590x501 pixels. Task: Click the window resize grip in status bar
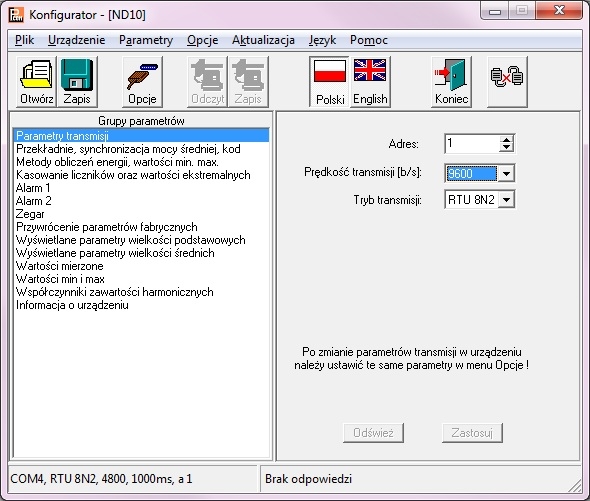pyautogui.click(x=575, y=485)
